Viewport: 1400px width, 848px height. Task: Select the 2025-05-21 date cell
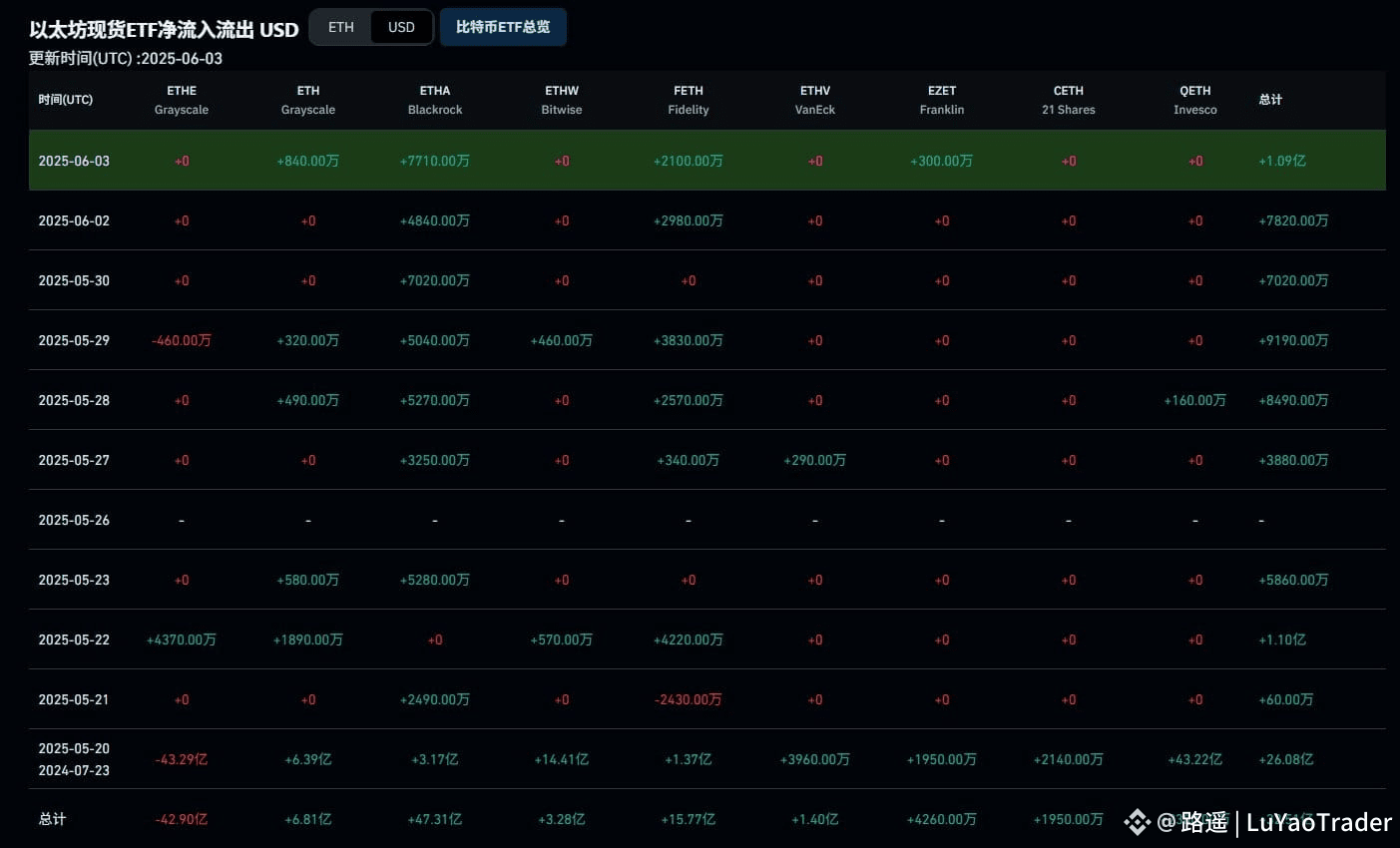(74, 699)
